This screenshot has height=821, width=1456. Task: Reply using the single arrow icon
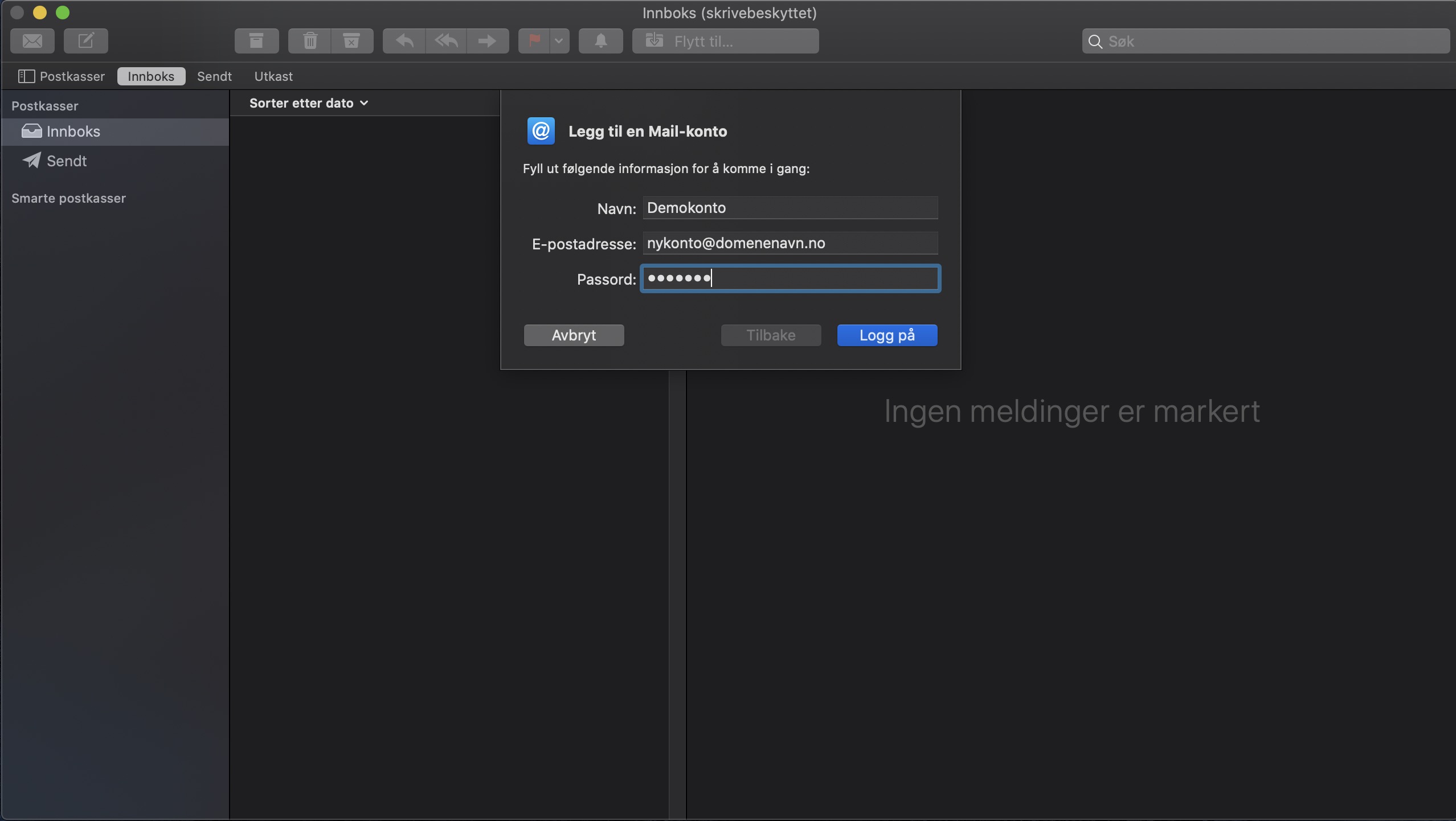pos(404,41)
